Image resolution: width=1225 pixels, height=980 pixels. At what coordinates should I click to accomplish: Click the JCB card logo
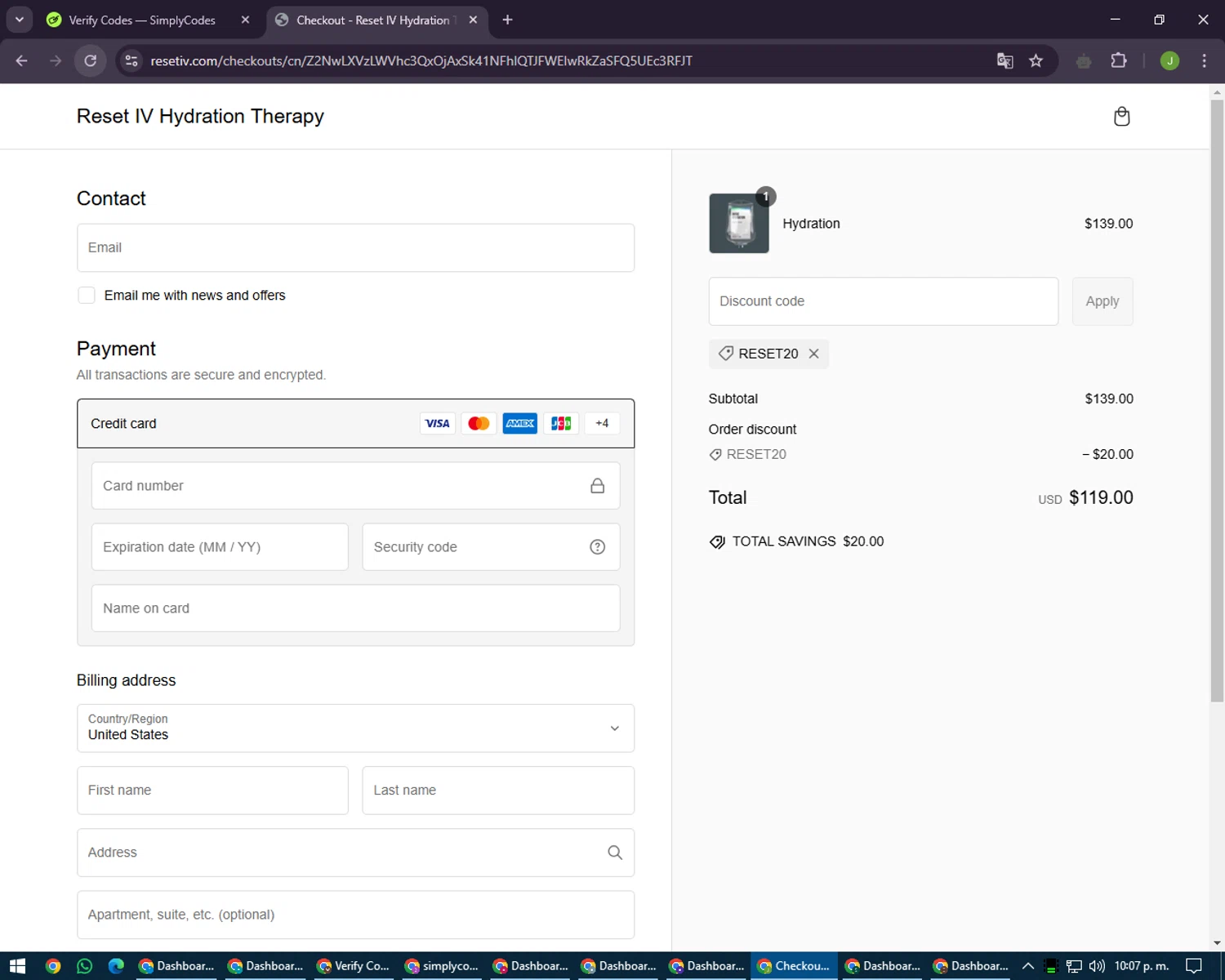point(561,423)
